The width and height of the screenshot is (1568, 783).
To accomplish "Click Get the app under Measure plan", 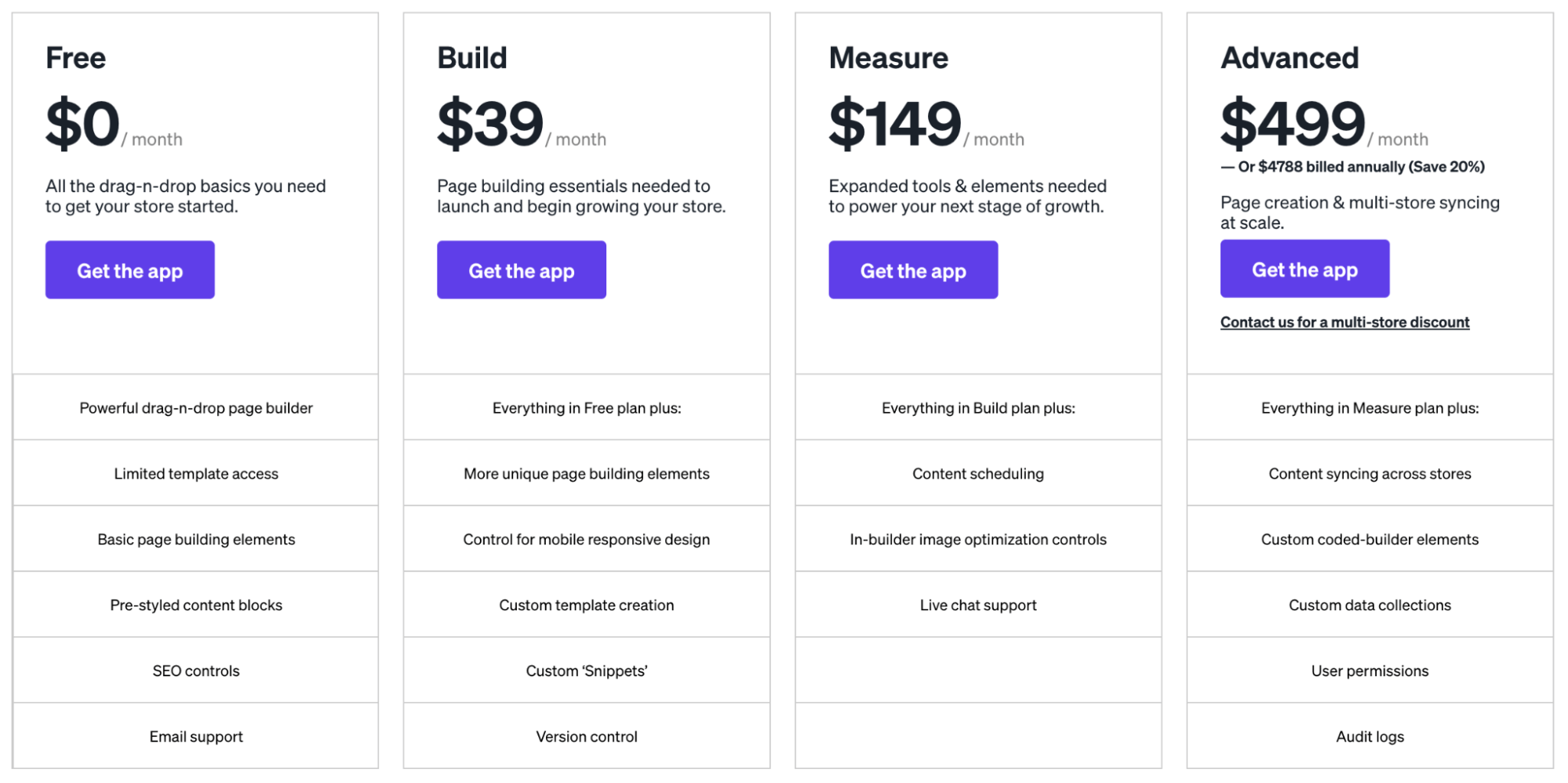I will 913,270.
